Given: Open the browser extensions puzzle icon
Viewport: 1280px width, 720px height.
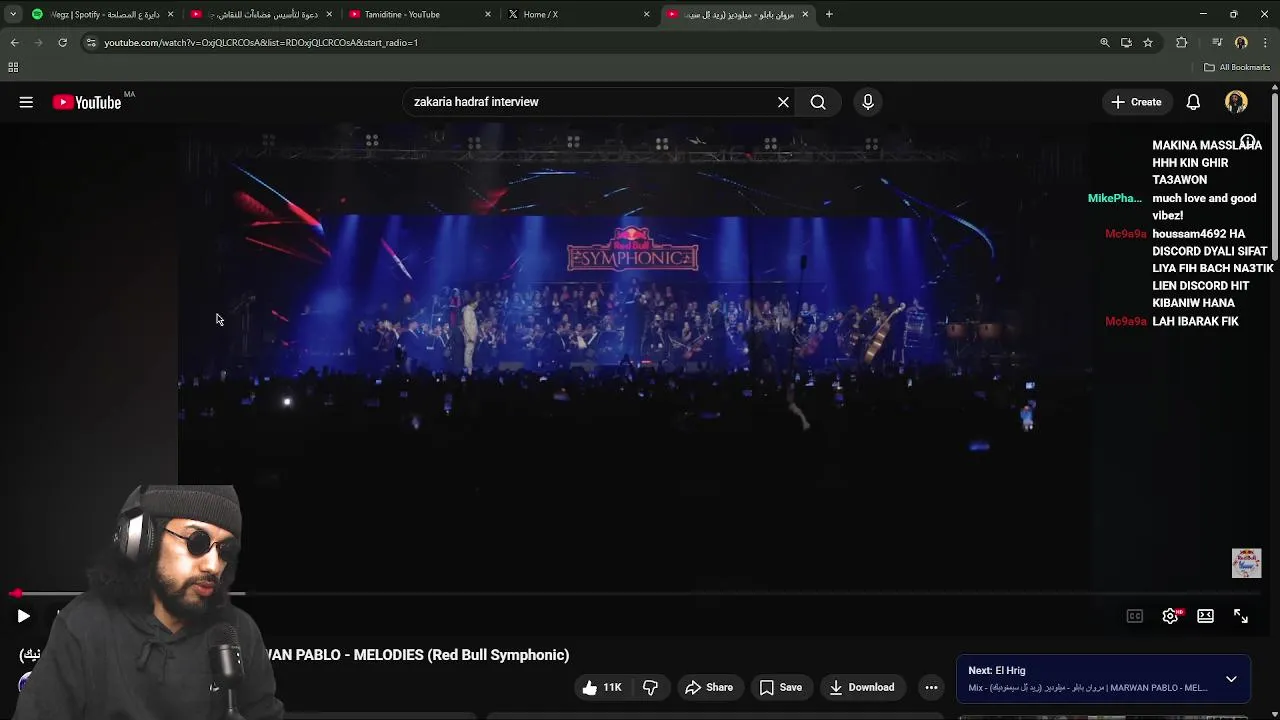Looking at the screenshot, I should (x=1182, y=42).
